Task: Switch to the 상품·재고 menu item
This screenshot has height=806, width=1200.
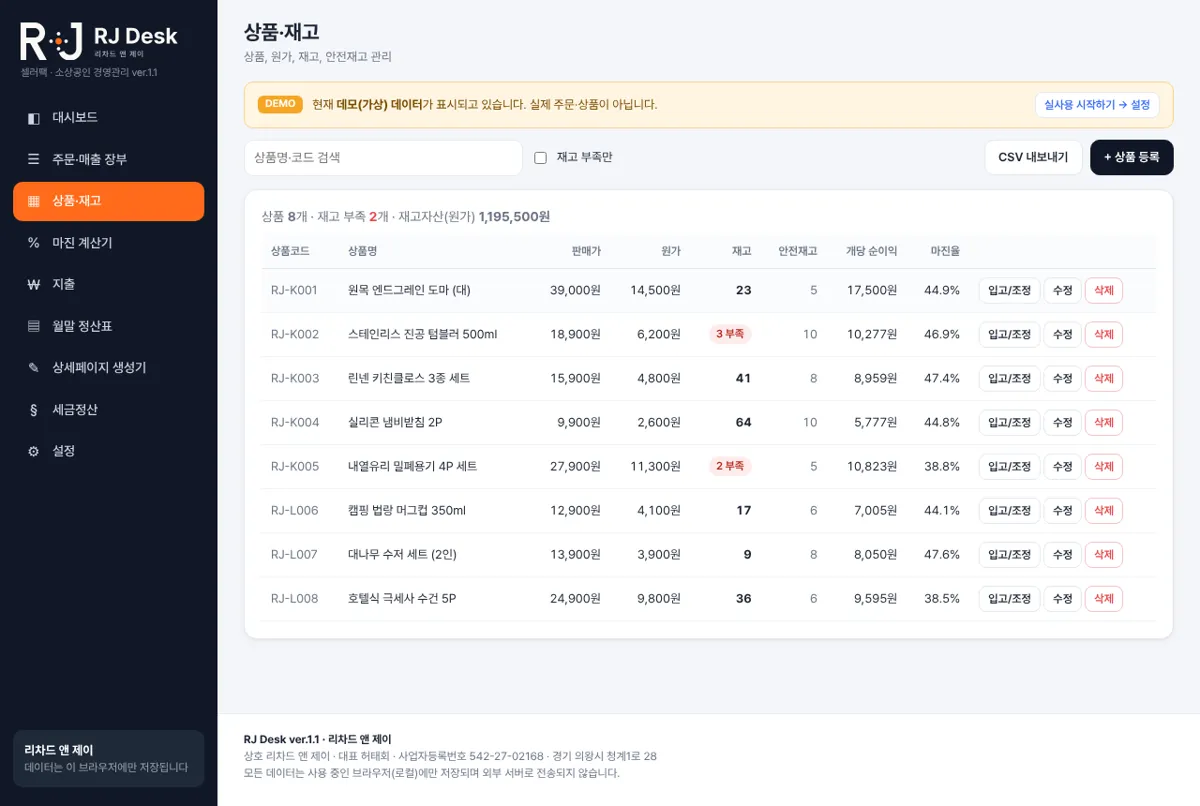Action: pos(108,201)
